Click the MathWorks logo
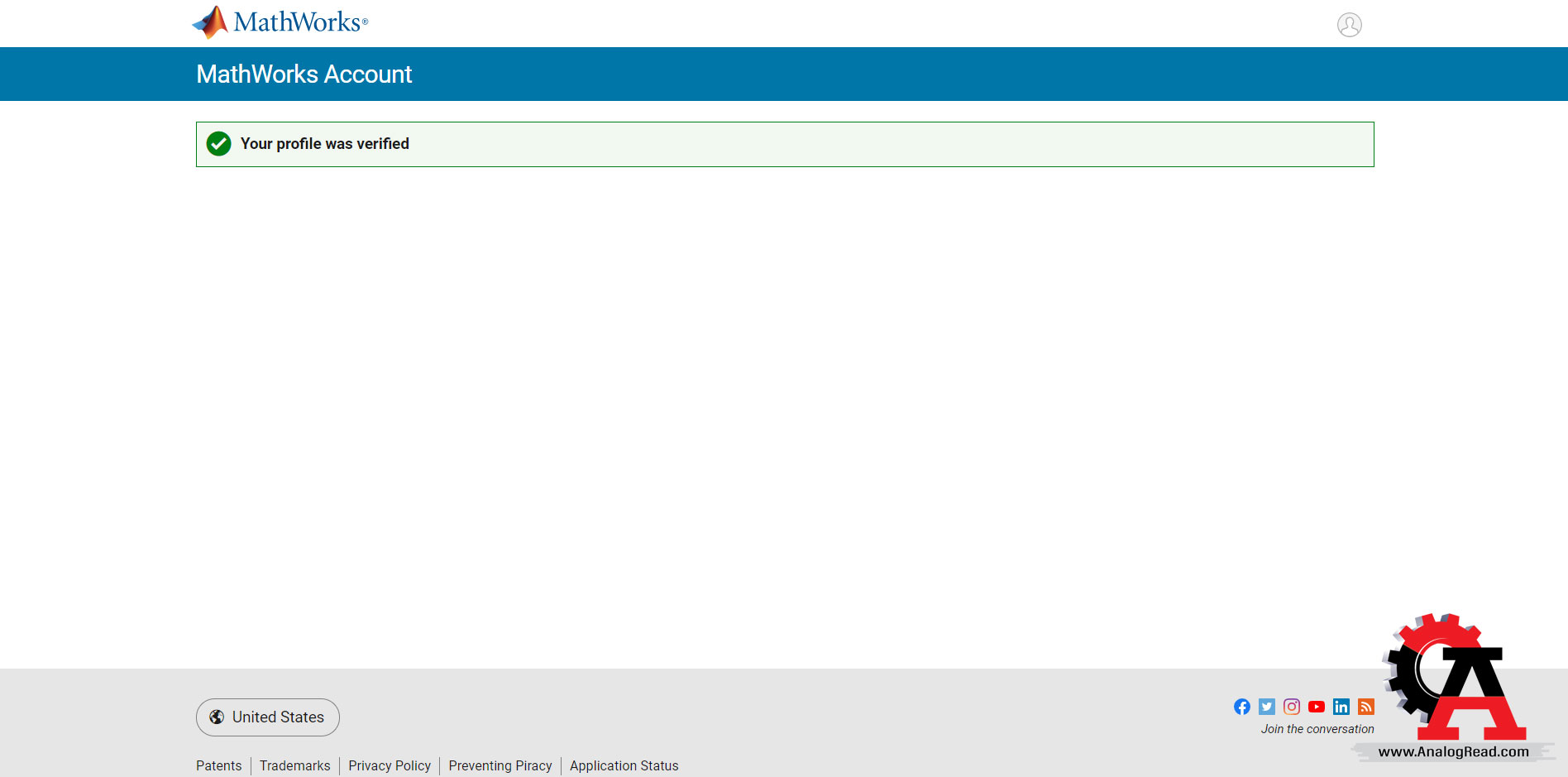The image size is (1568, 777). click(280, 22)
